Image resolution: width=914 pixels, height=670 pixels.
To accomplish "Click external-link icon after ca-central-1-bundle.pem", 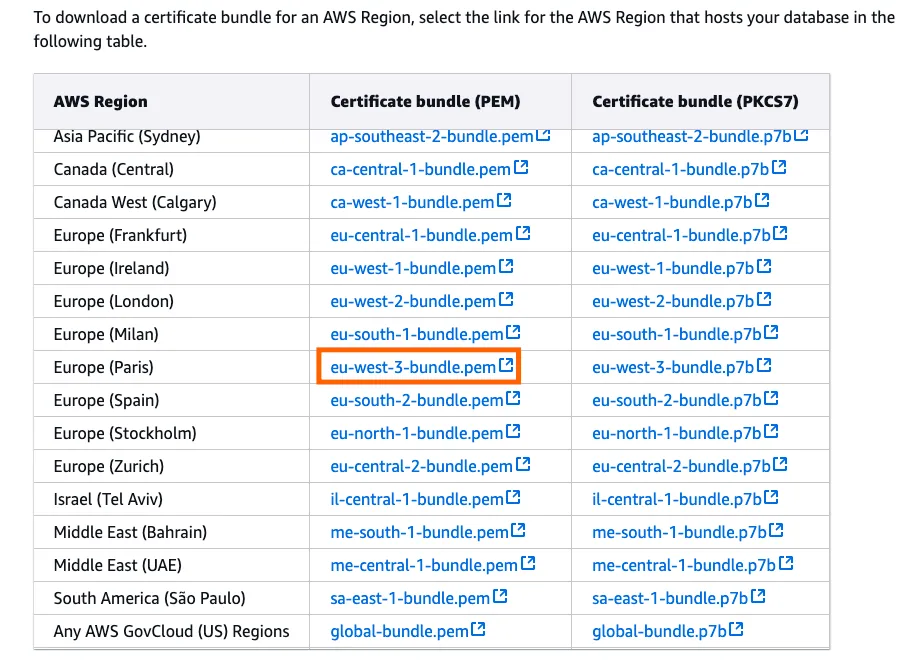I will click(521, 167).
